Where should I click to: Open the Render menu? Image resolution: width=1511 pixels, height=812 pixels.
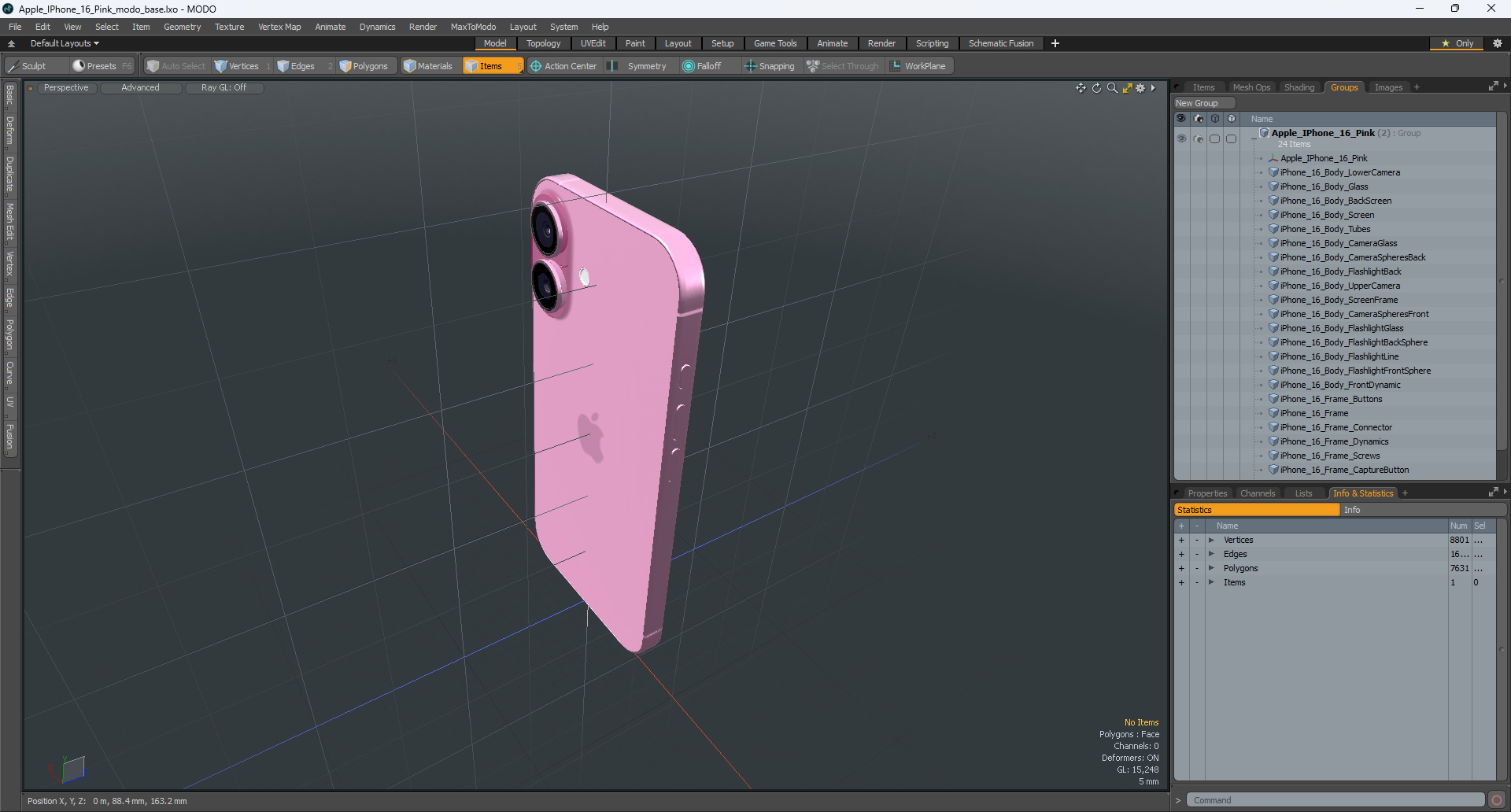(x=423, y=27)
